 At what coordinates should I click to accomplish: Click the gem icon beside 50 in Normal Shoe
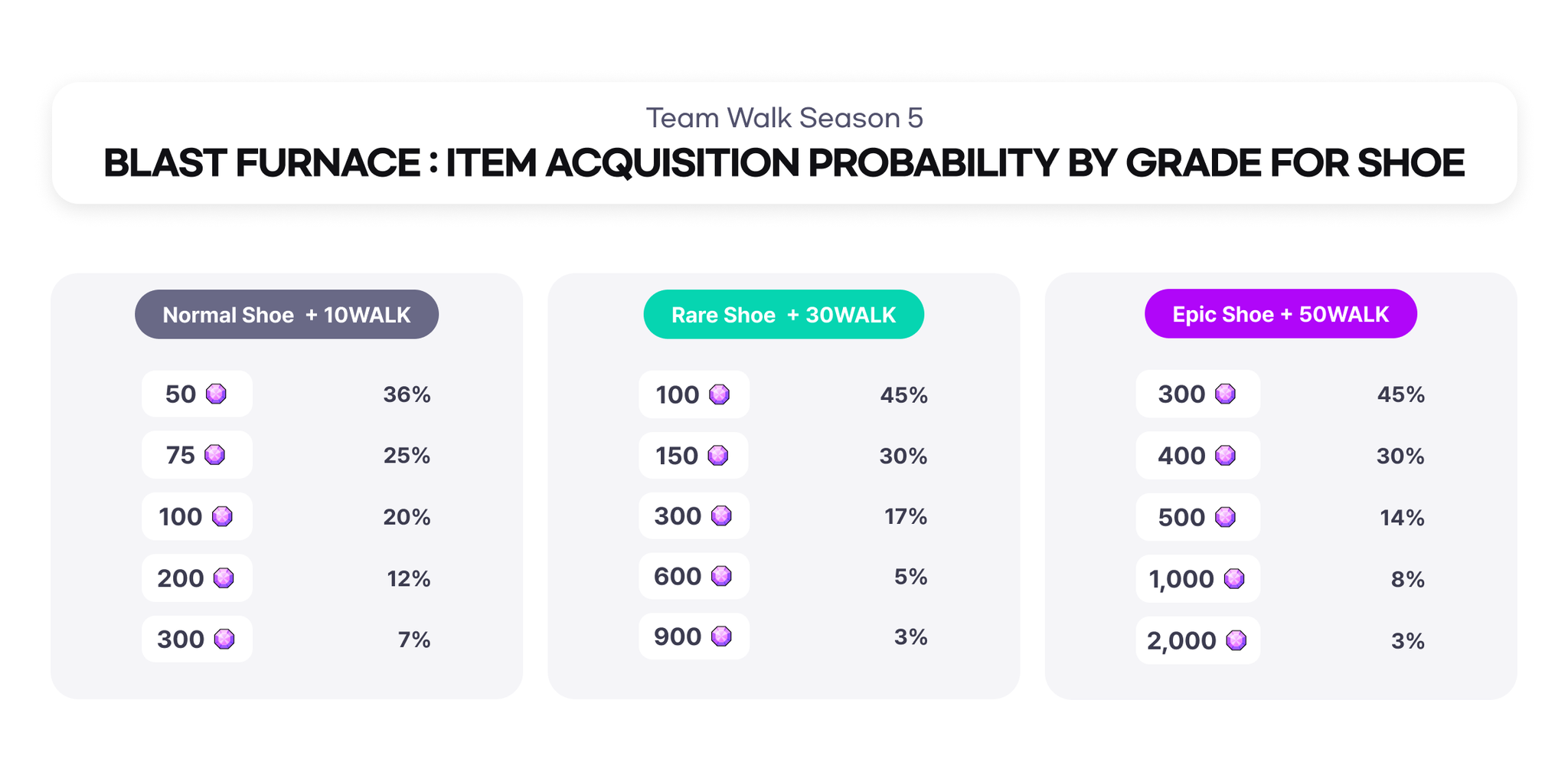[217, 394]
